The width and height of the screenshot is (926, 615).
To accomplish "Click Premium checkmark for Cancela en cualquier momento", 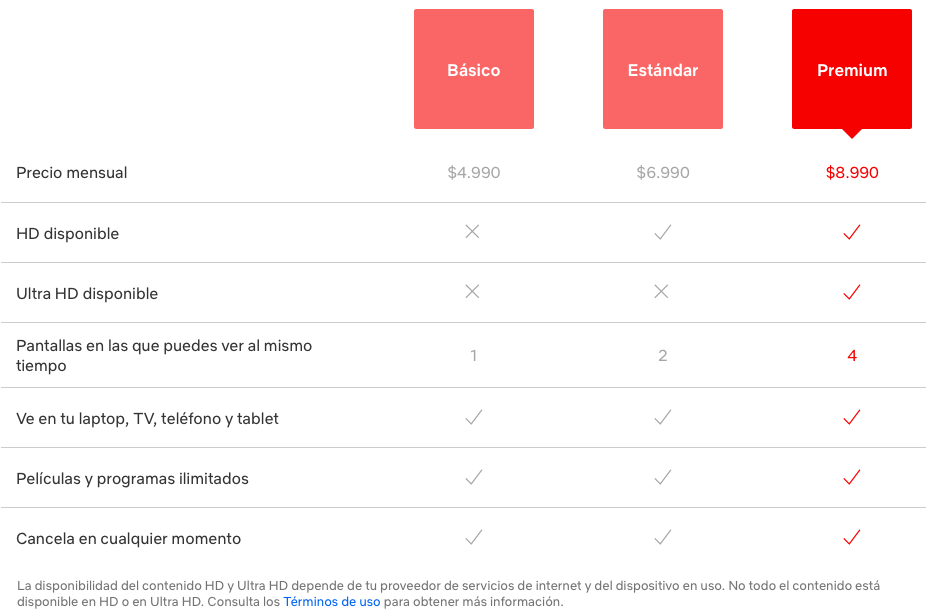I will [851, 537].
